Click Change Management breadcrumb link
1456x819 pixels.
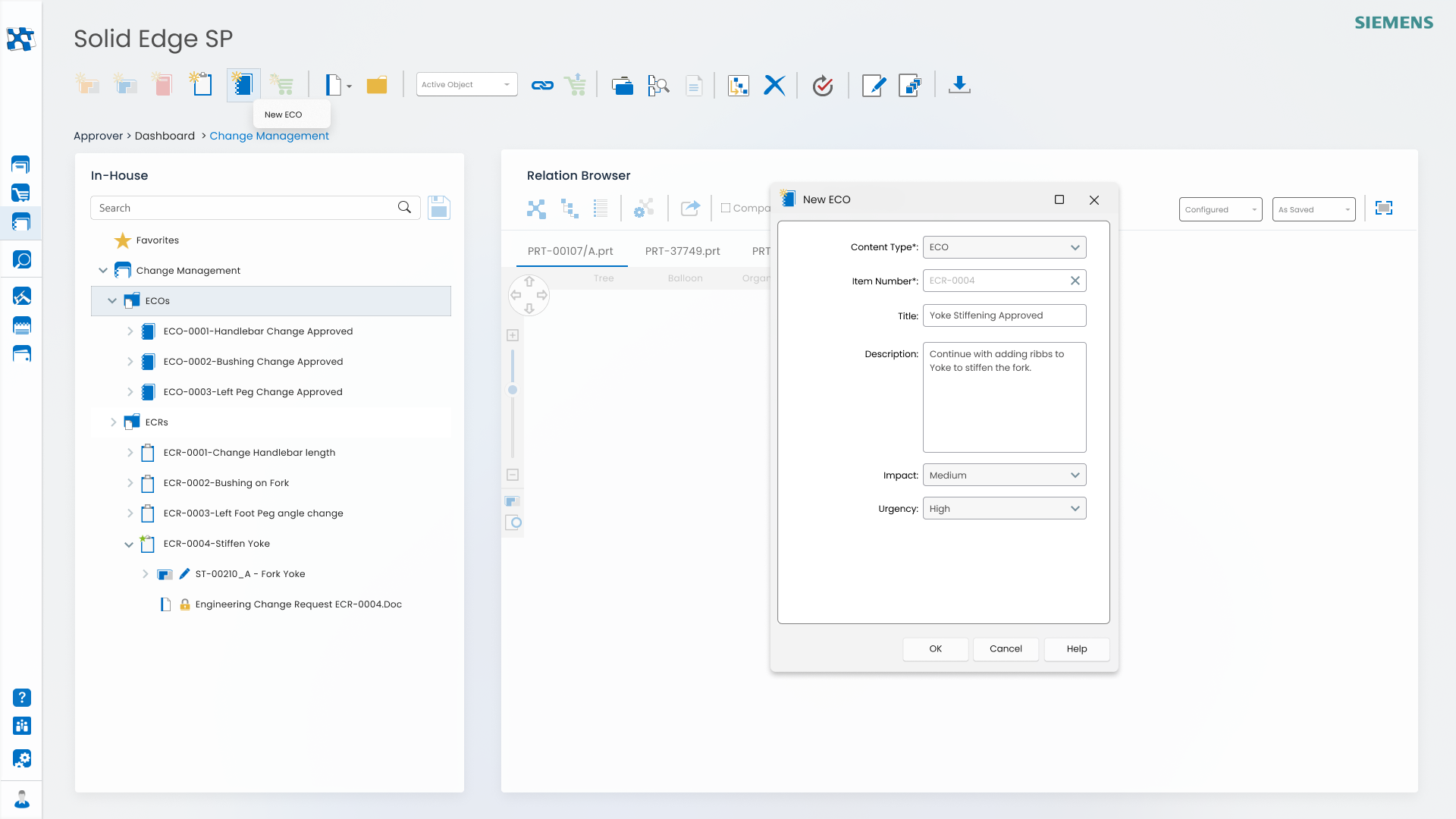[269, 136]
